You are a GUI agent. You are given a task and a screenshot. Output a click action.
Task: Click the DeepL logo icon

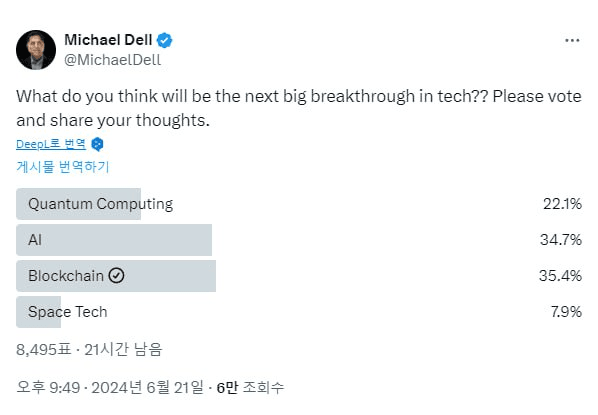(98, 144)
